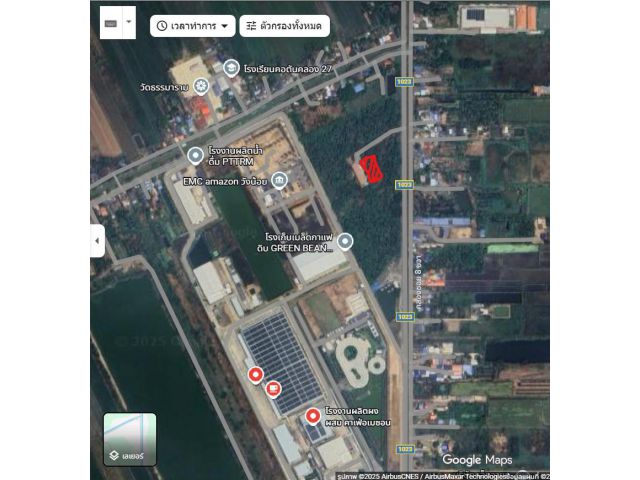Image resolution: width=640 pixels, height=480 pixels.
Task: Click the red highlighted land parcel
Action: 372,170
